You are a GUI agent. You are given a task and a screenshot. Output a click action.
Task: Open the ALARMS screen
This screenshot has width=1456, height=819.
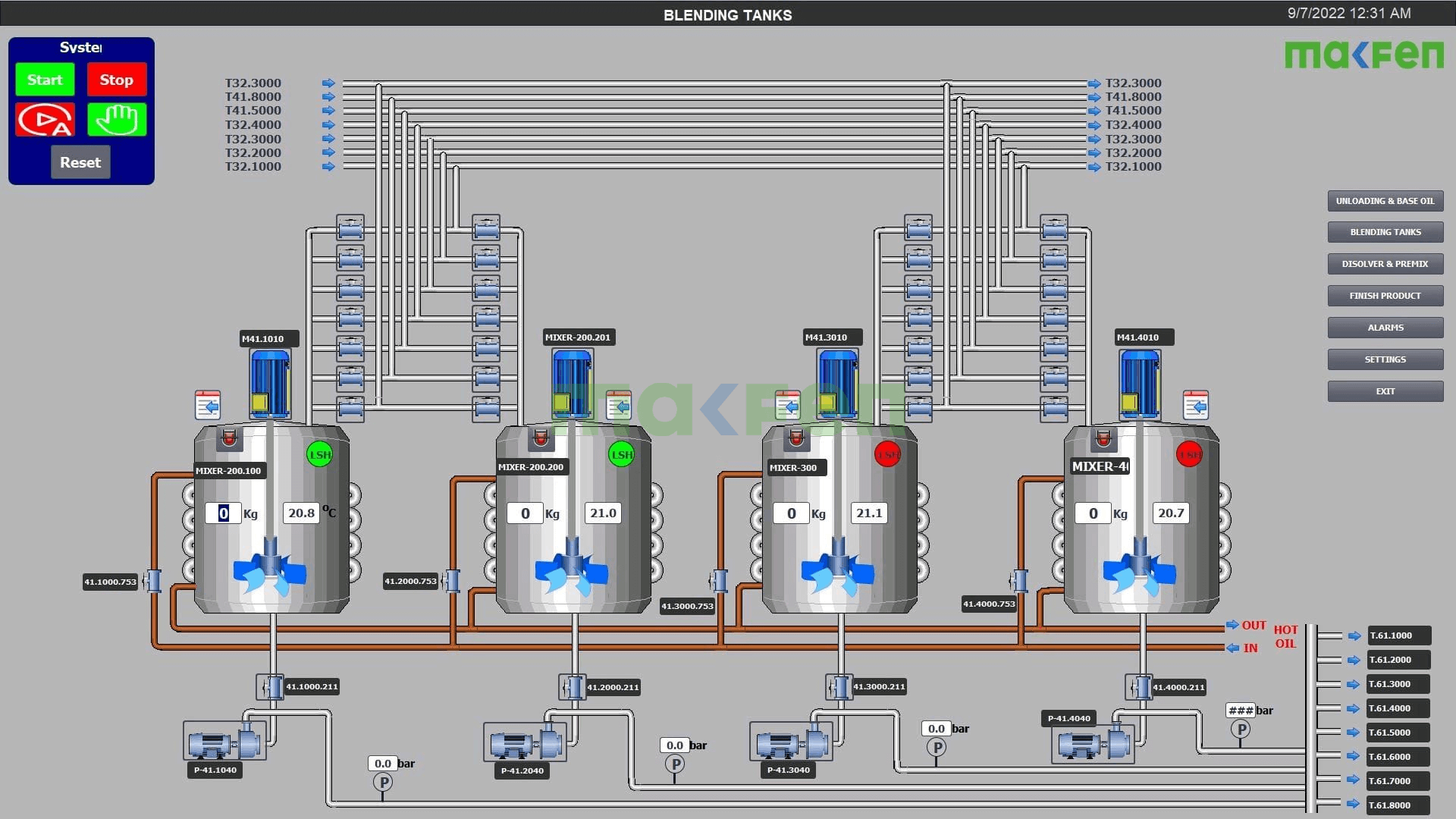1385,328
